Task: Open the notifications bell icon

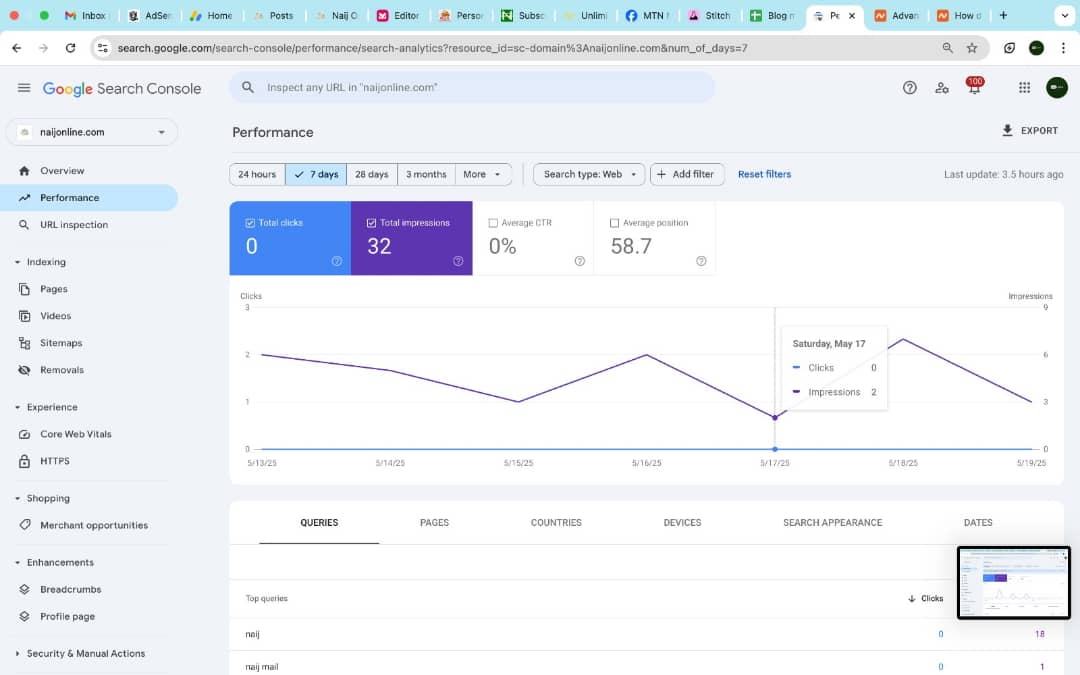Action: pyautogui.click(x=973, y=88)
